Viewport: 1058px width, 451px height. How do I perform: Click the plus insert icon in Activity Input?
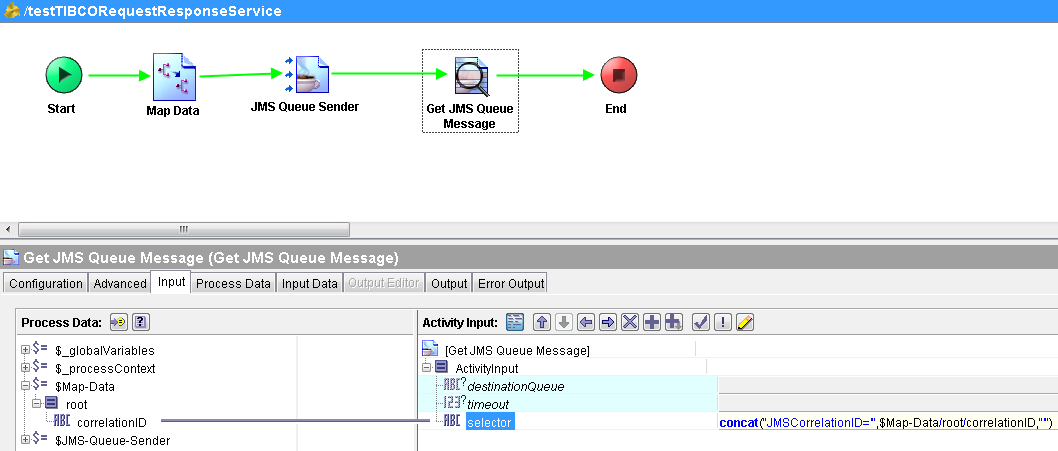click(652, 322)
